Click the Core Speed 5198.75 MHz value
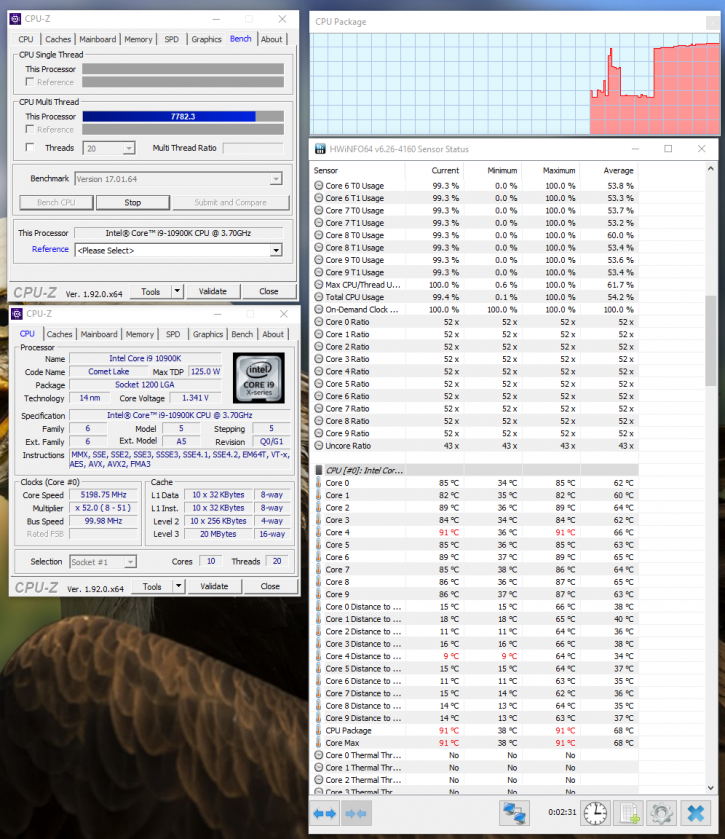The width and height of the screenshot is (725, 839). tap(104, 495)
